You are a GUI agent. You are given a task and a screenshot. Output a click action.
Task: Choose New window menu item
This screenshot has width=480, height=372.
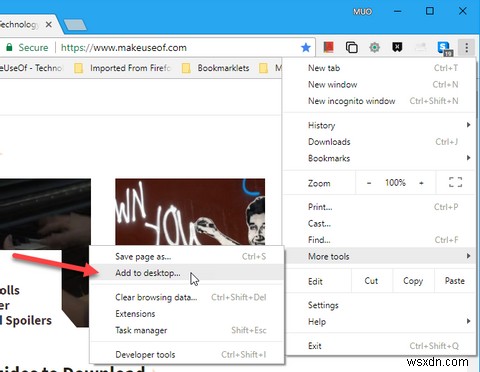click(x=379, y=84)
